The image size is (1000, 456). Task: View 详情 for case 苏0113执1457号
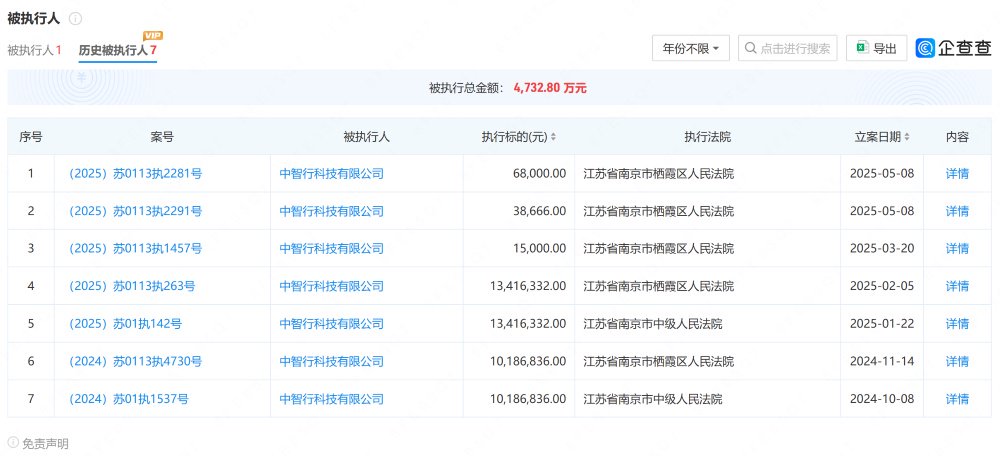tap(957, 249)
